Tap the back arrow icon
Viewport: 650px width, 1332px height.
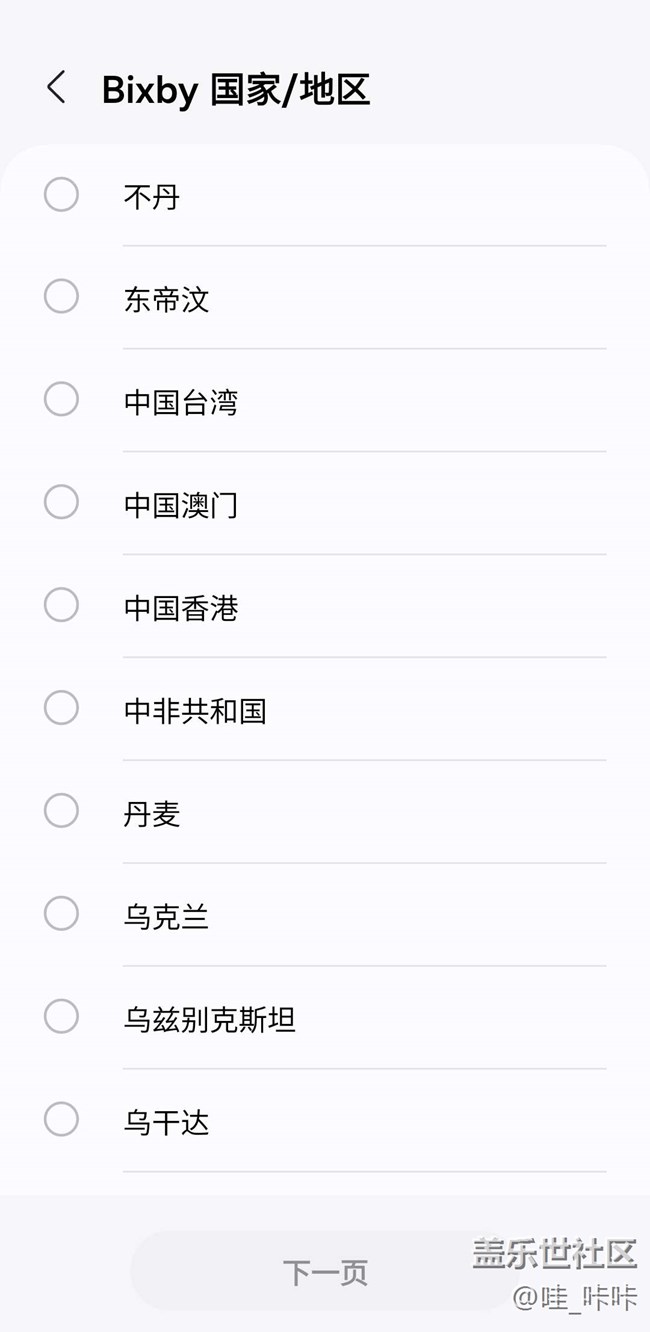pyautogui.click(x=56, y=88)
